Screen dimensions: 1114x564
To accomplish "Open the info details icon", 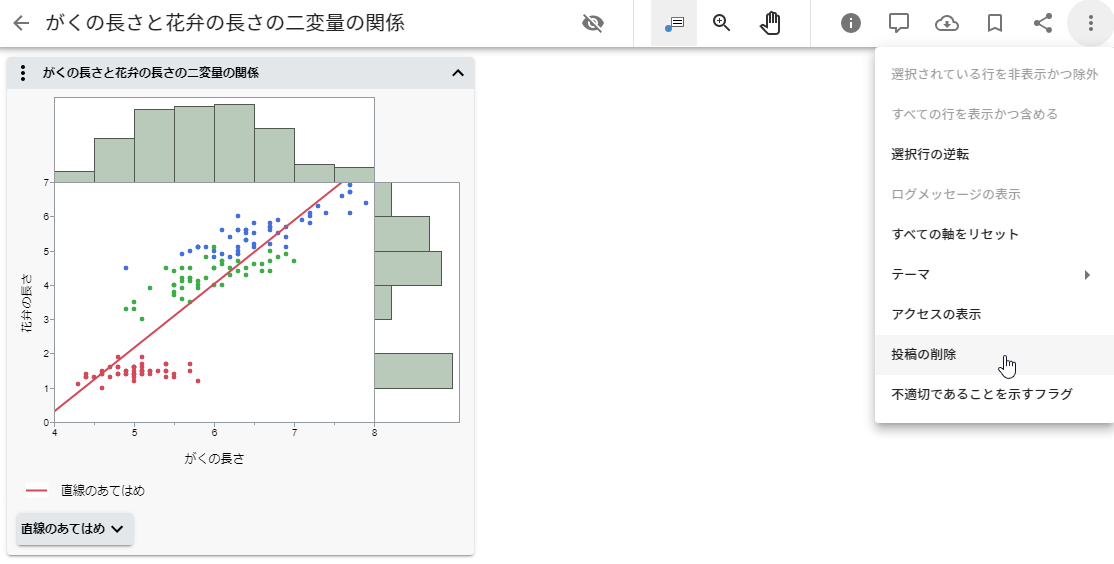I will 851,23.
